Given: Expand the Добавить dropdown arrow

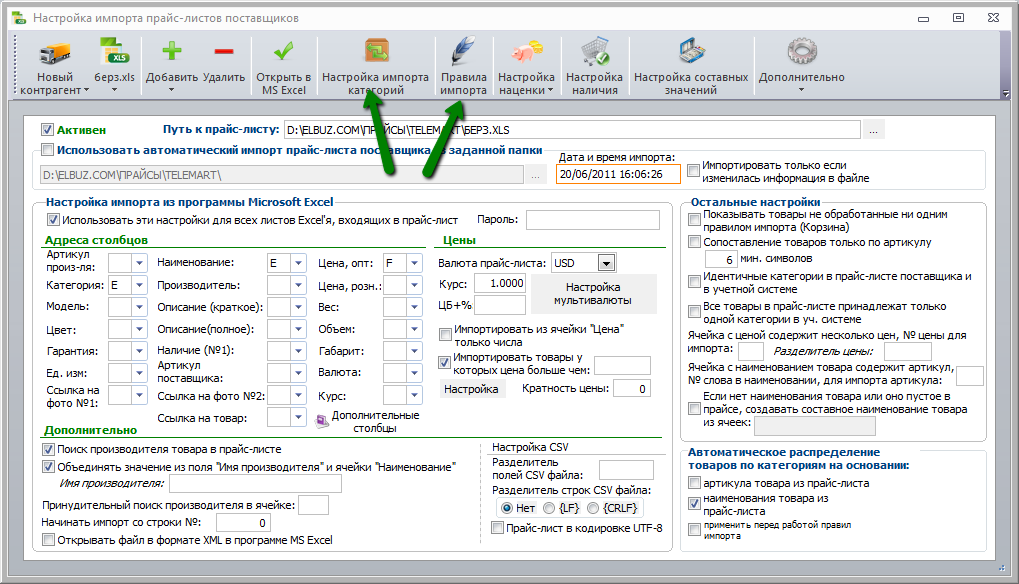Looking at the screenshot, I should click(172, 90).
